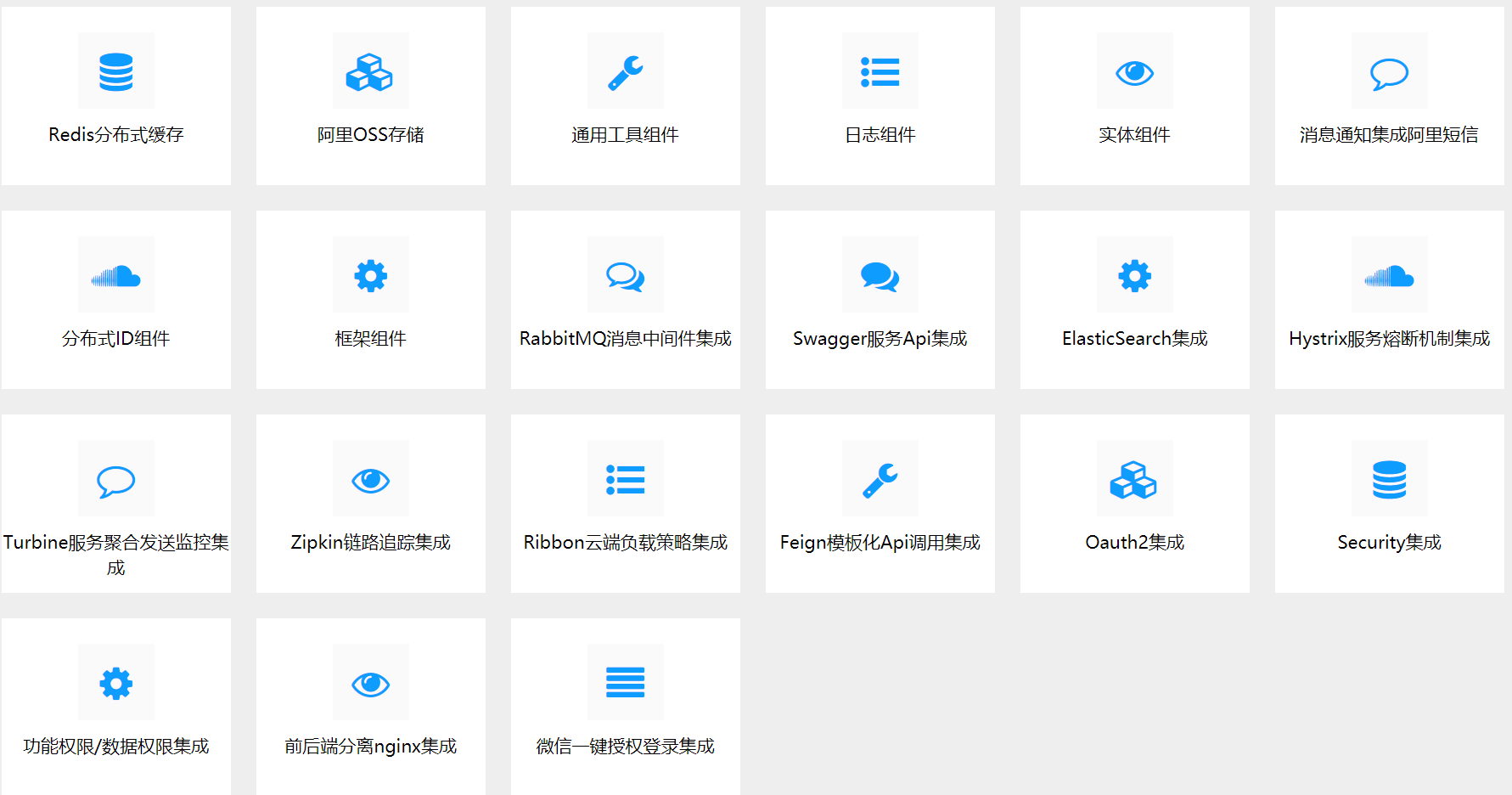Click the speech bubble icon above Turbine服务聚合发送监控集成
The width and height of the screenshot is (1512, 795).
116,482
